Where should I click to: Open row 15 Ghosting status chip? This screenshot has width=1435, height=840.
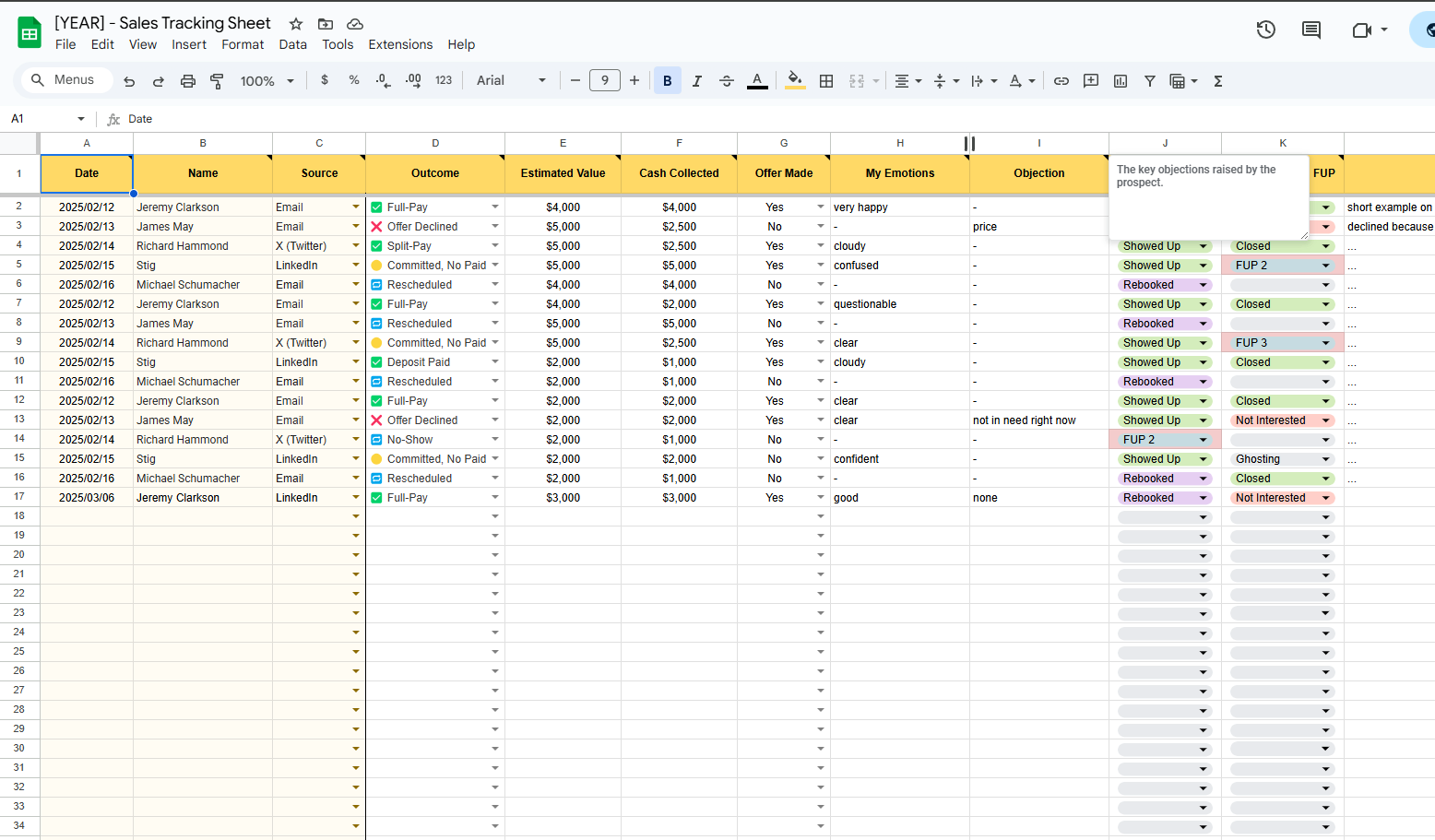point(1283,459)
